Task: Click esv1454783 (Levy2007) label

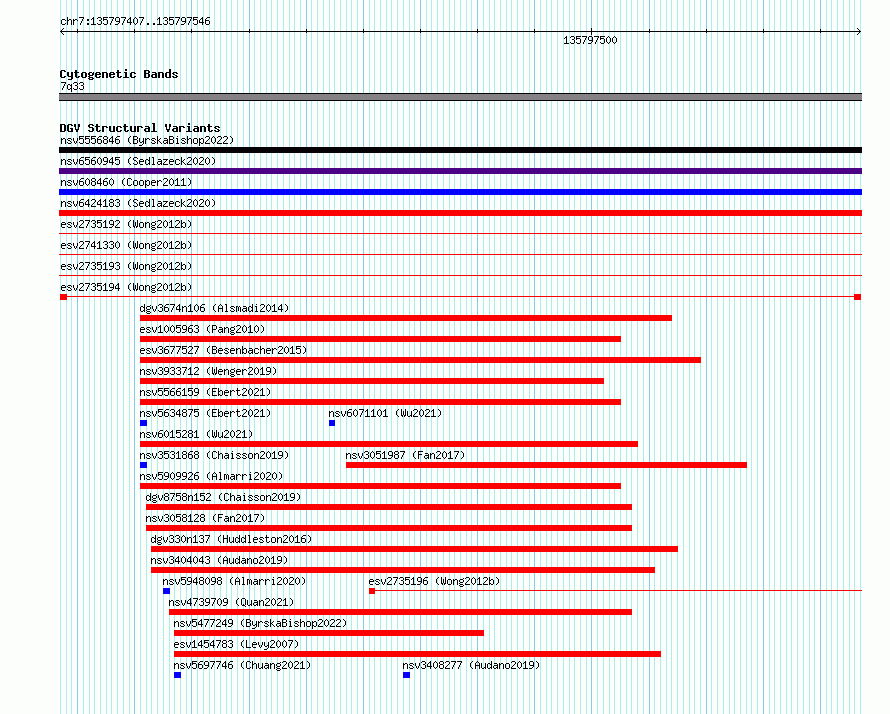Action: coord(236,644)
